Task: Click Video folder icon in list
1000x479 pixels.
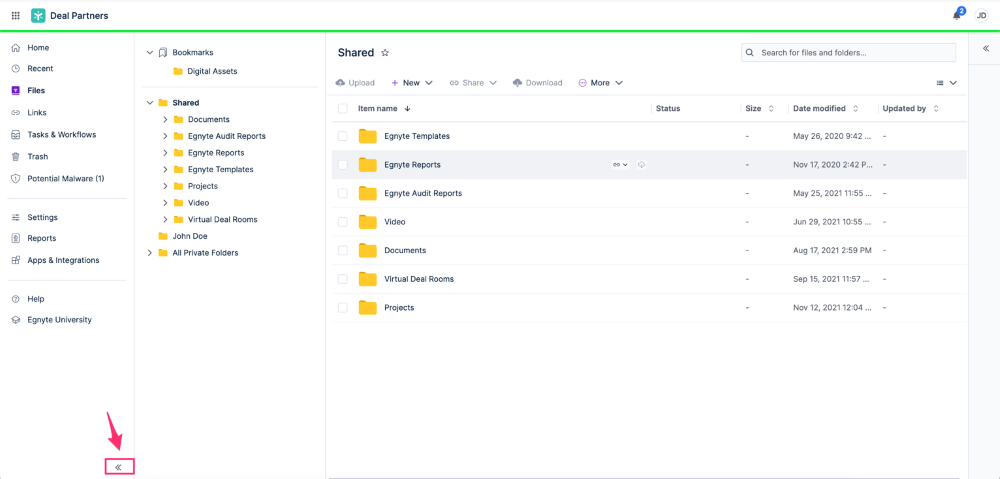Action: click(x=368, y=222)
